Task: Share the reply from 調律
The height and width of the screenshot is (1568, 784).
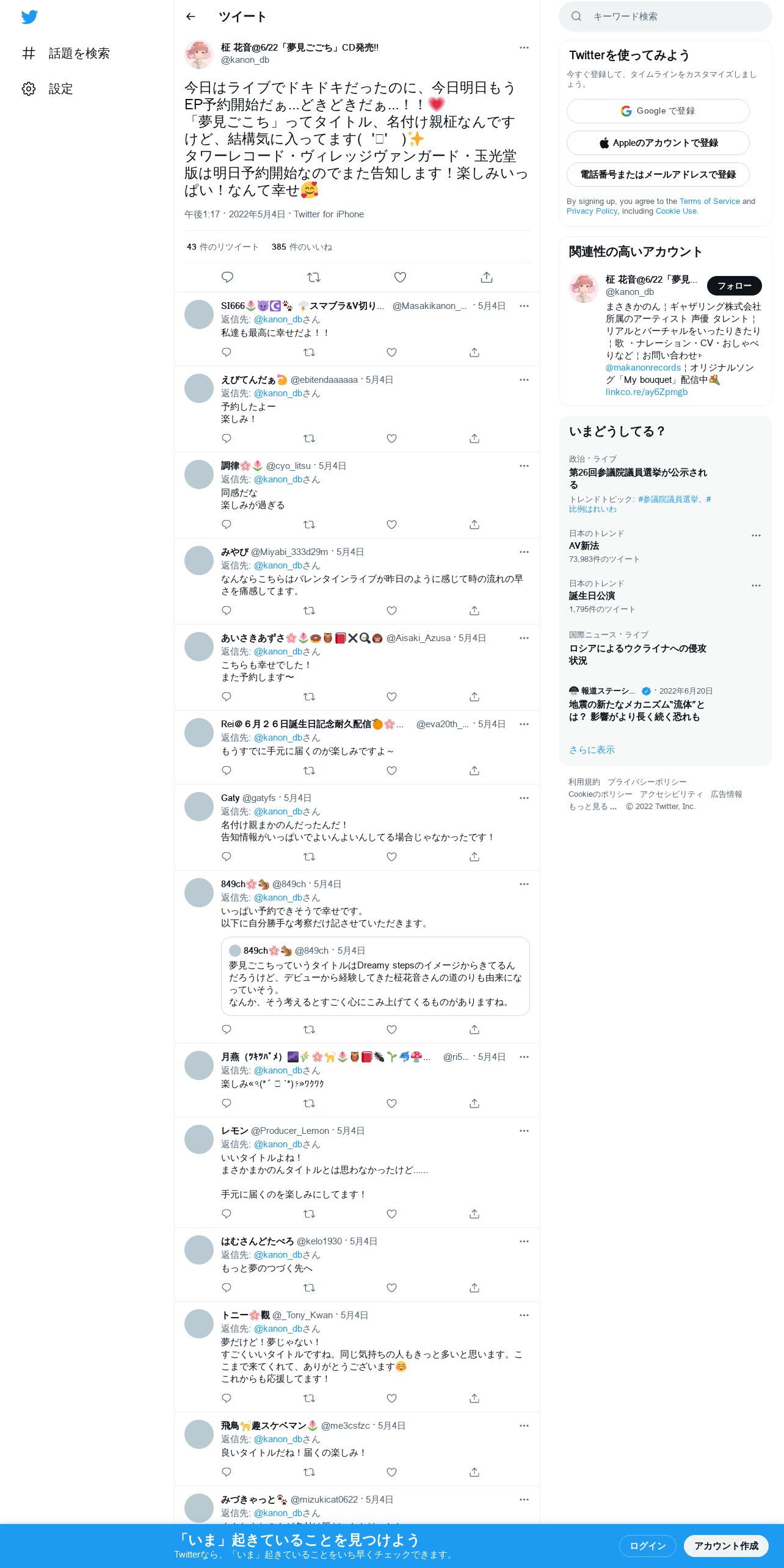Action: click(474, 524)
